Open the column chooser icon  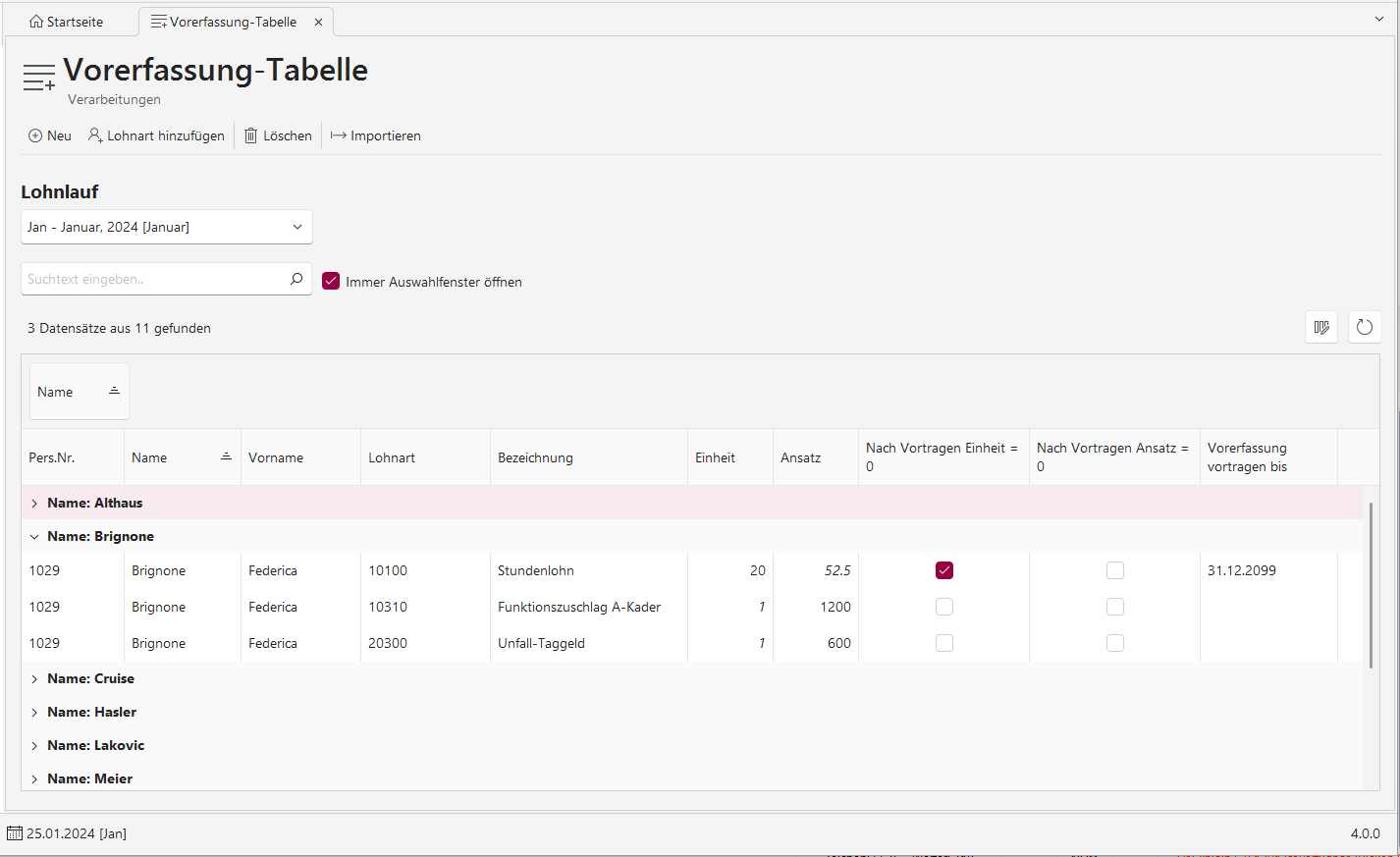pyautogui.click(x=1321, y=327)
